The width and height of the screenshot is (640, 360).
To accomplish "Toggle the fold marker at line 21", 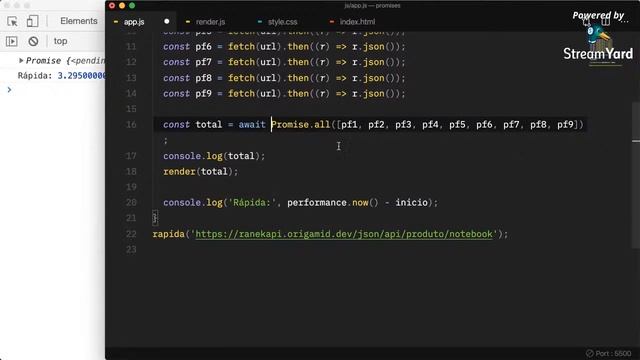I will coord(155,218).
